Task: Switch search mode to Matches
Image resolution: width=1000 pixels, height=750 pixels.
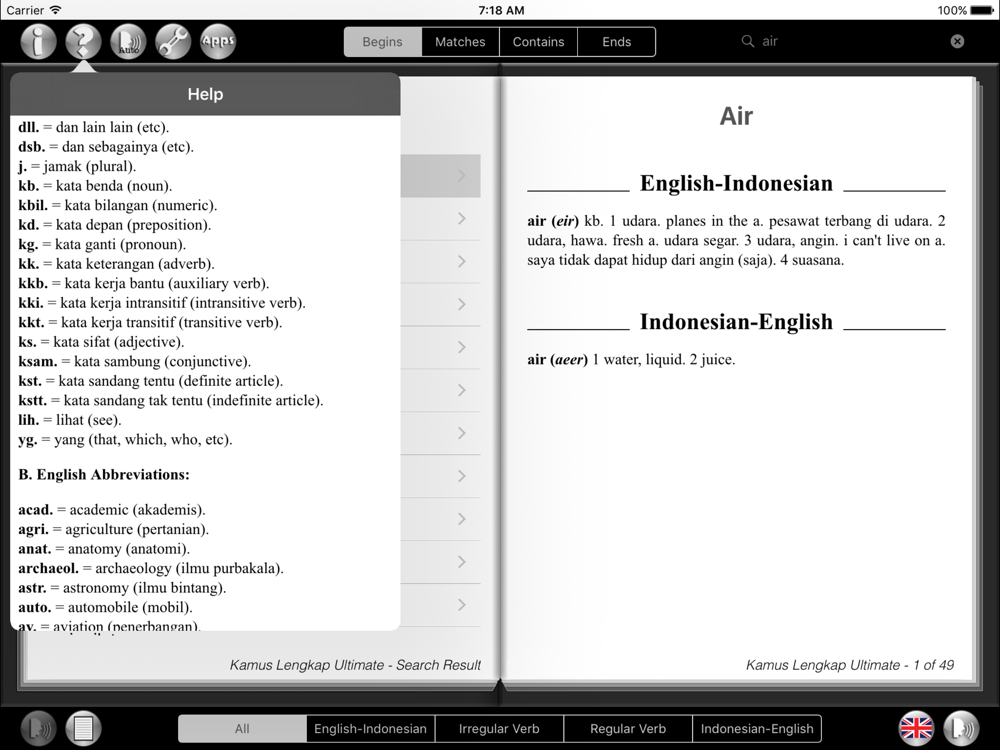Action: (x=460, y=42)
